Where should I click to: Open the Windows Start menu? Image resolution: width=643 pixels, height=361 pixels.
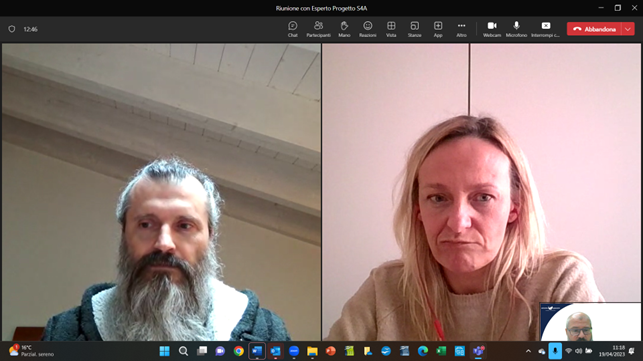tap(164, 351)
